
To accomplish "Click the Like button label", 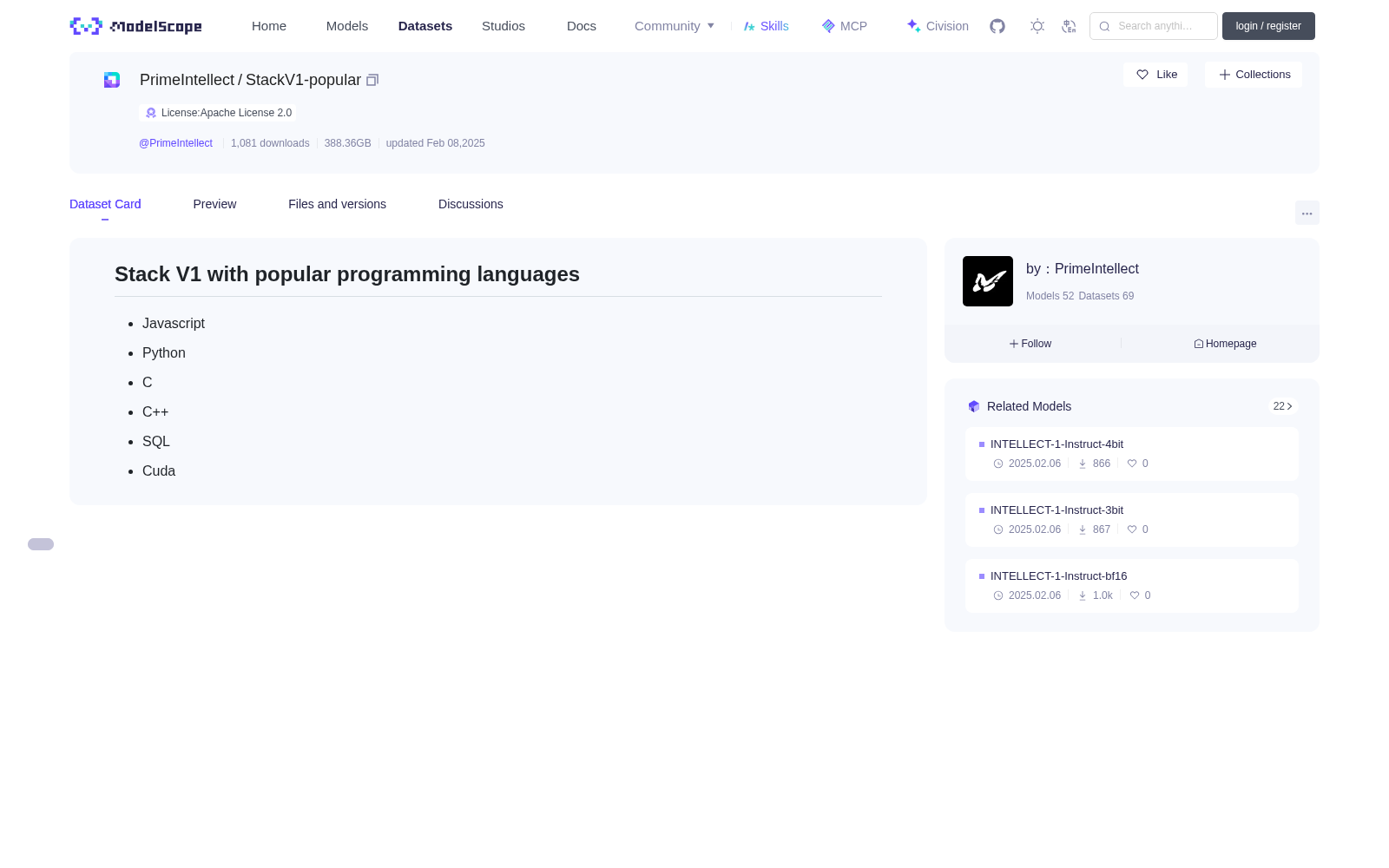I will coord(1167,75).
